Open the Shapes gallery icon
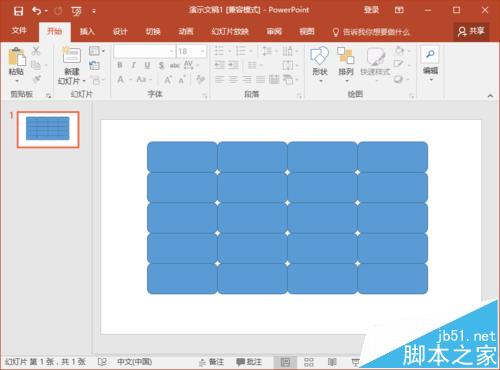 (x=320, y=56)
